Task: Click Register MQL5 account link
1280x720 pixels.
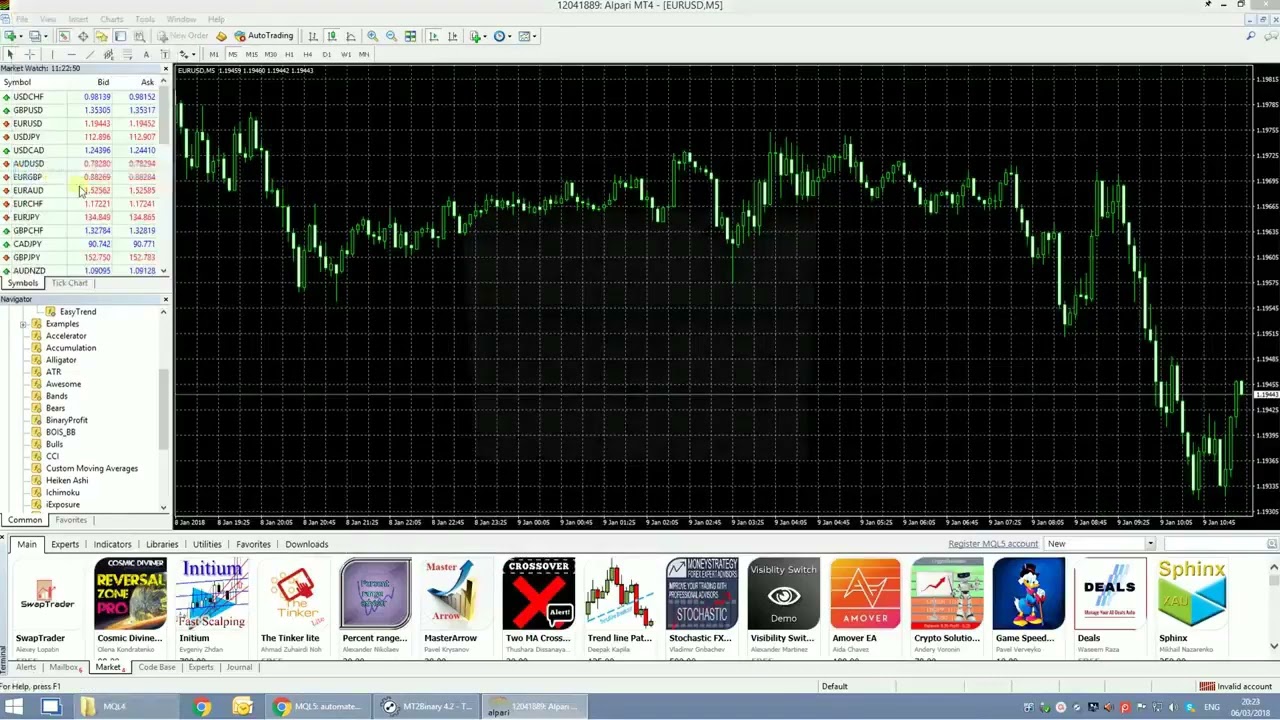Action: [993, 544]
